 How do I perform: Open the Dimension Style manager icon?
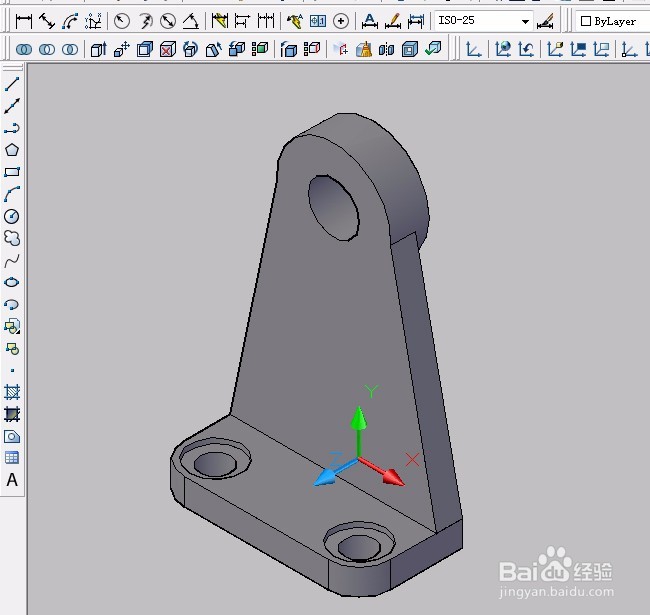click(546, 21)
